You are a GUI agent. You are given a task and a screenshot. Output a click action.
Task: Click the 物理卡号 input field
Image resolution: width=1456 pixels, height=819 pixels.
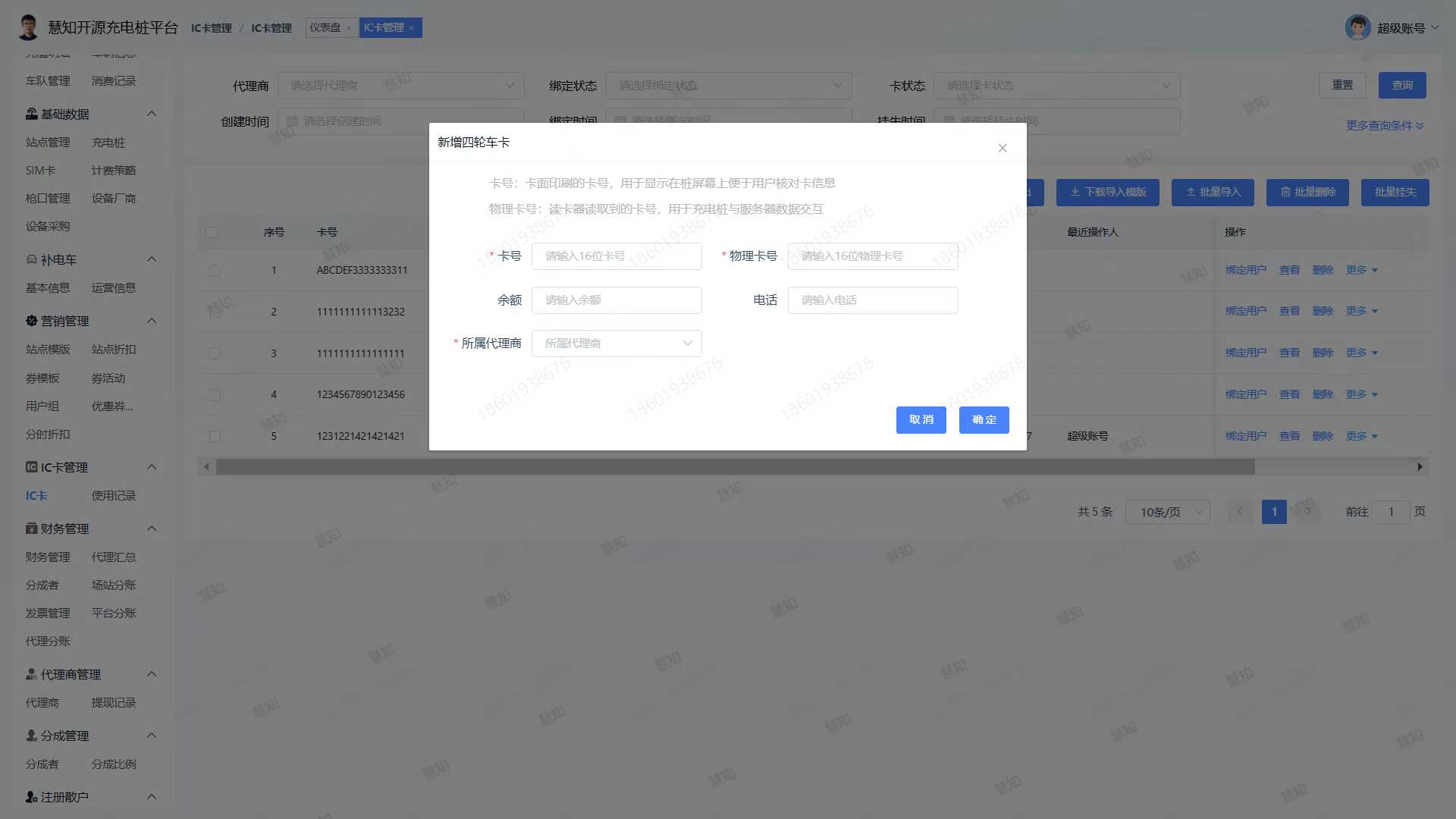coord(872,256)
